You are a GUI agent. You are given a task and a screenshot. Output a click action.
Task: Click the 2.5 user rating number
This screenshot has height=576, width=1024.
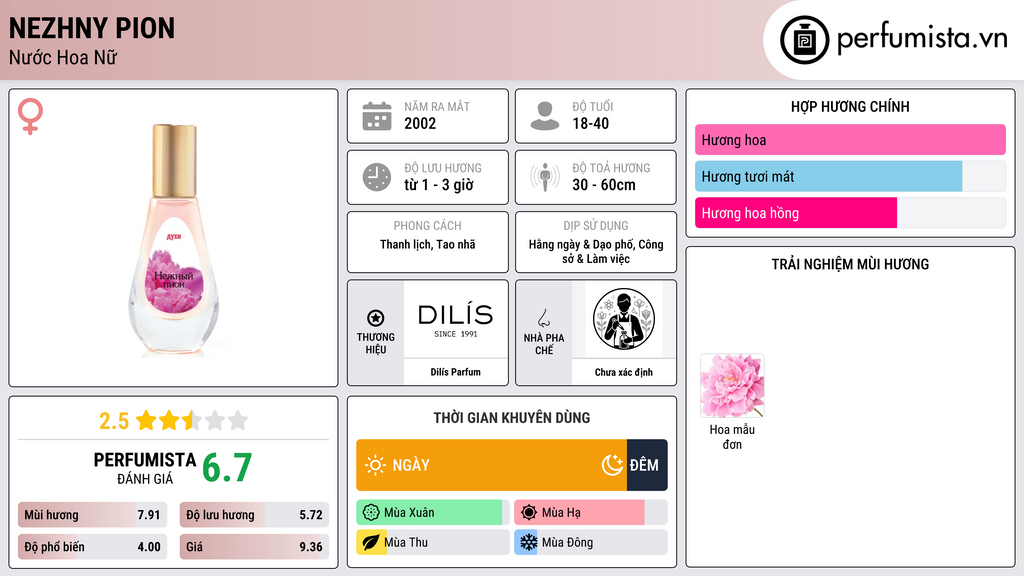(114, 421)
